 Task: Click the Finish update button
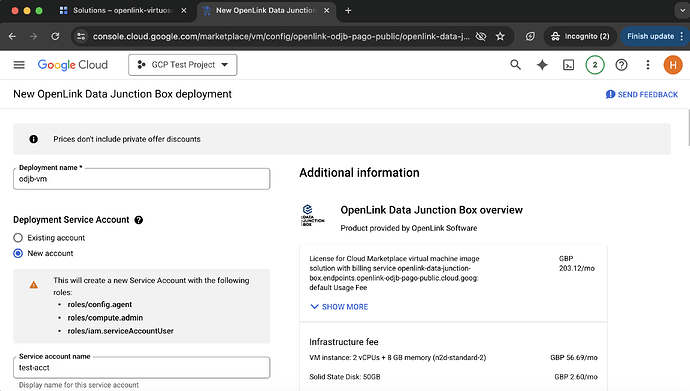[650, 37]
